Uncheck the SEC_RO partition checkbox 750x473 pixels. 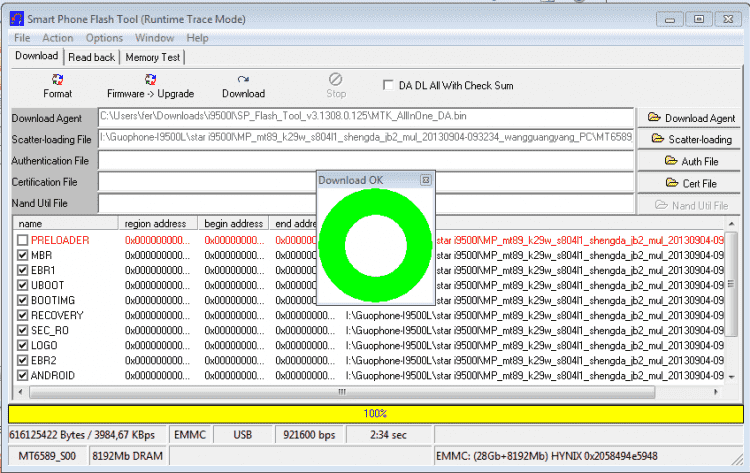pyautogui.click(x=22, y=330)
